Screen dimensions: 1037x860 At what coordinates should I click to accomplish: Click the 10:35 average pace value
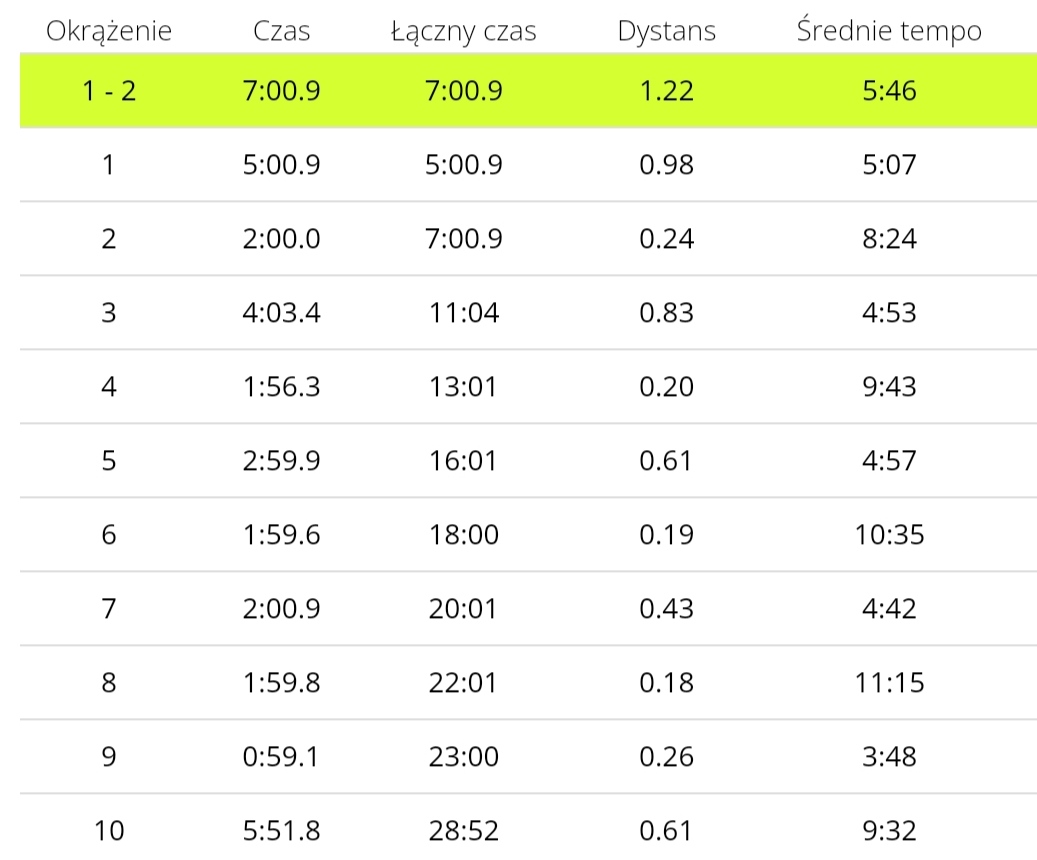point(890,535)
